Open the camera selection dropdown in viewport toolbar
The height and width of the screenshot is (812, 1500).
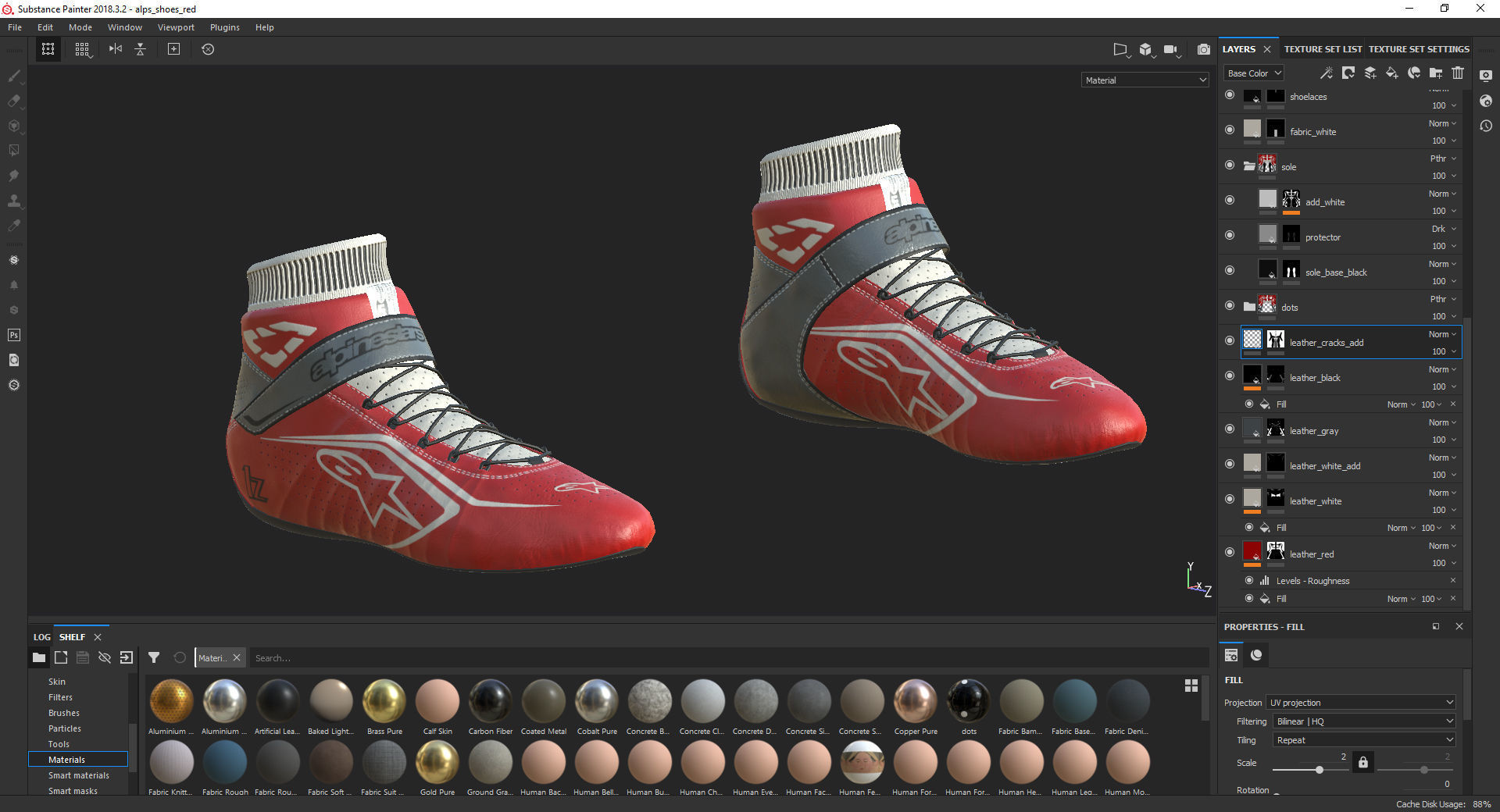point(1172,50)
